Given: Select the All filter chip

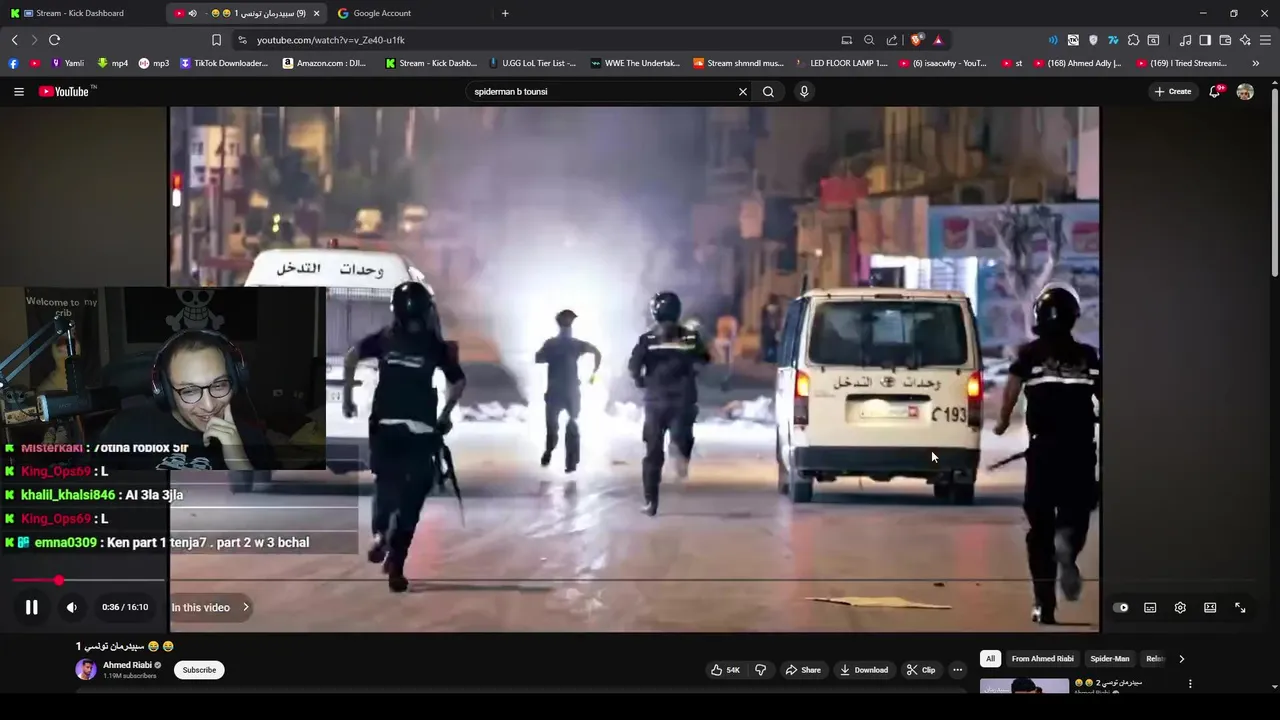Looking at the screenshot, I should click(x=990, y=659).
